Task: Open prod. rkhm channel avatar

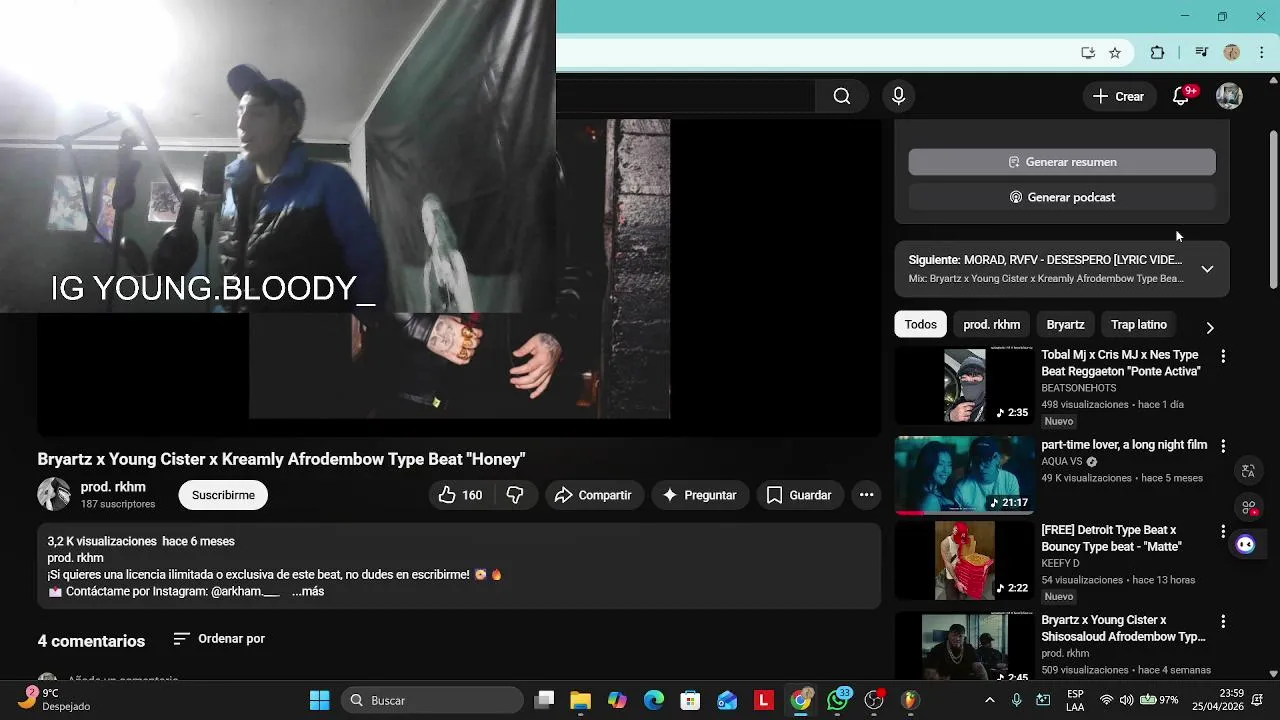Action: click(x=54, y=494)
